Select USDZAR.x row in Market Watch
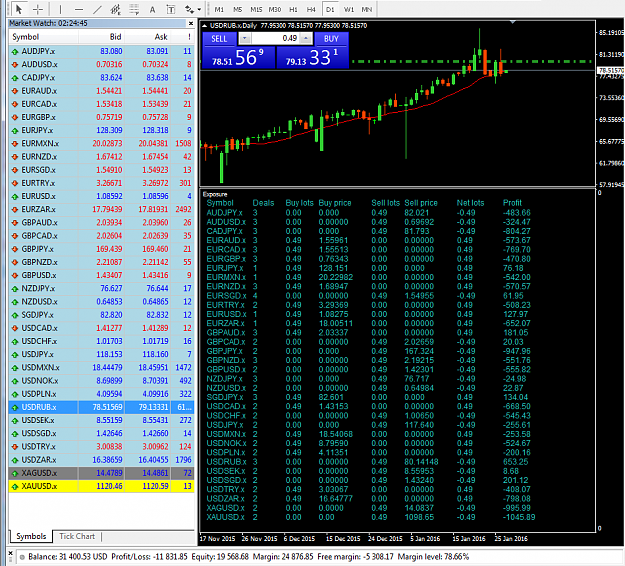Viewport: 625px width, 566px height. [102, 460]
